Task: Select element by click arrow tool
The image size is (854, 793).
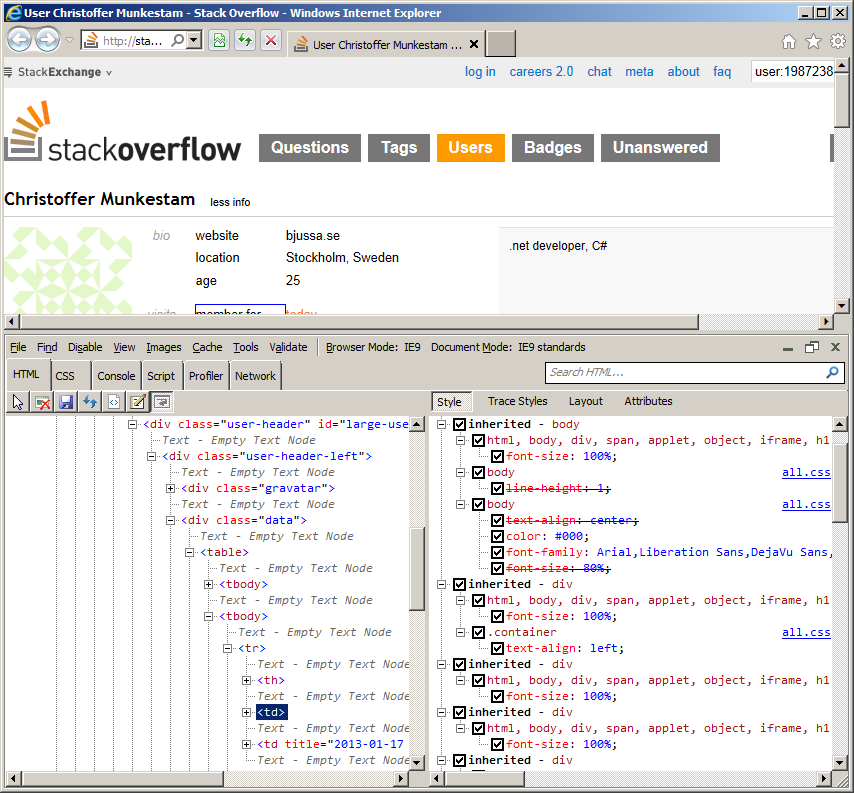Action: coord(18,402)
